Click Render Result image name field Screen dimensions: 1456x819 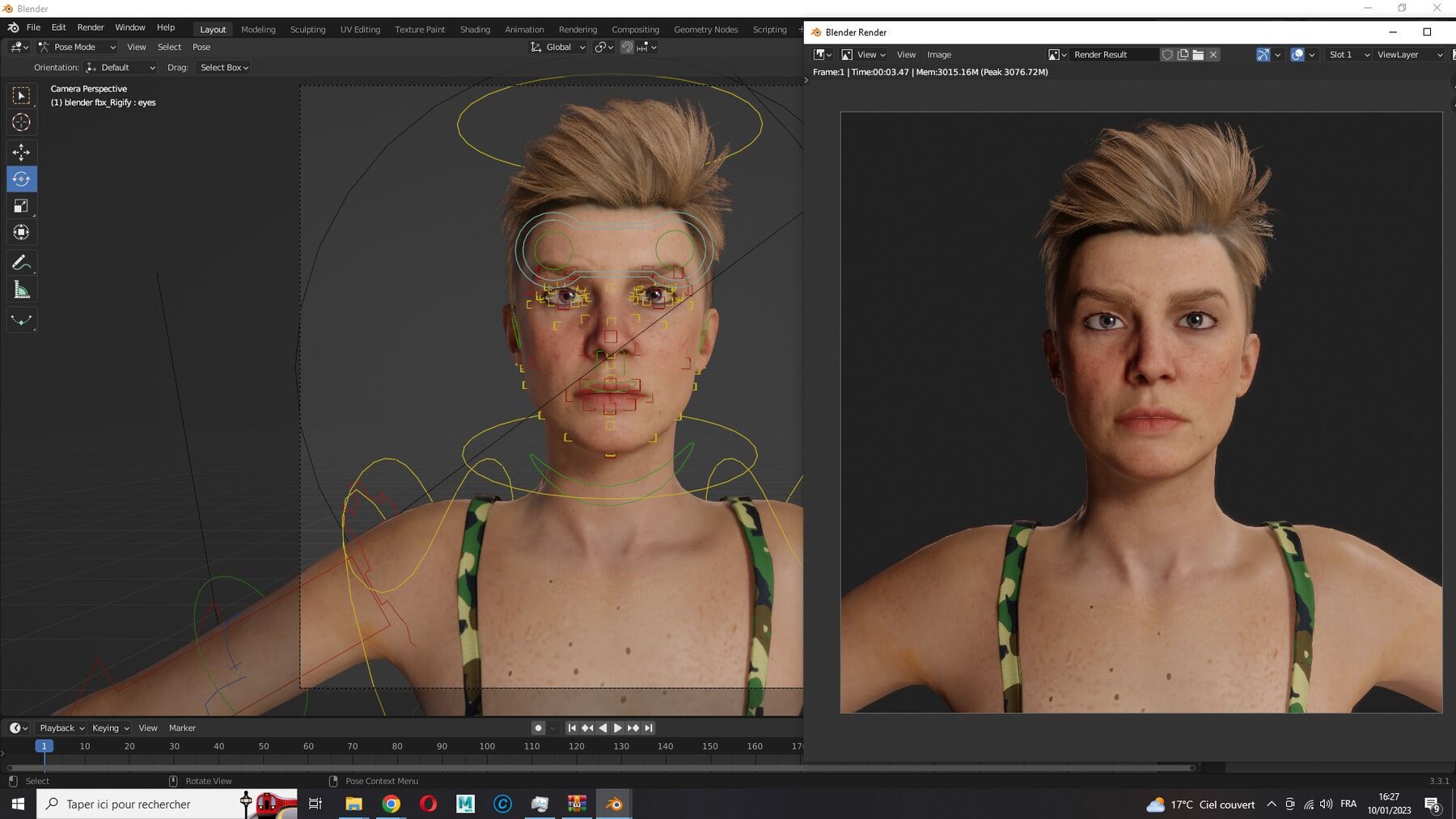[1113, 54]
